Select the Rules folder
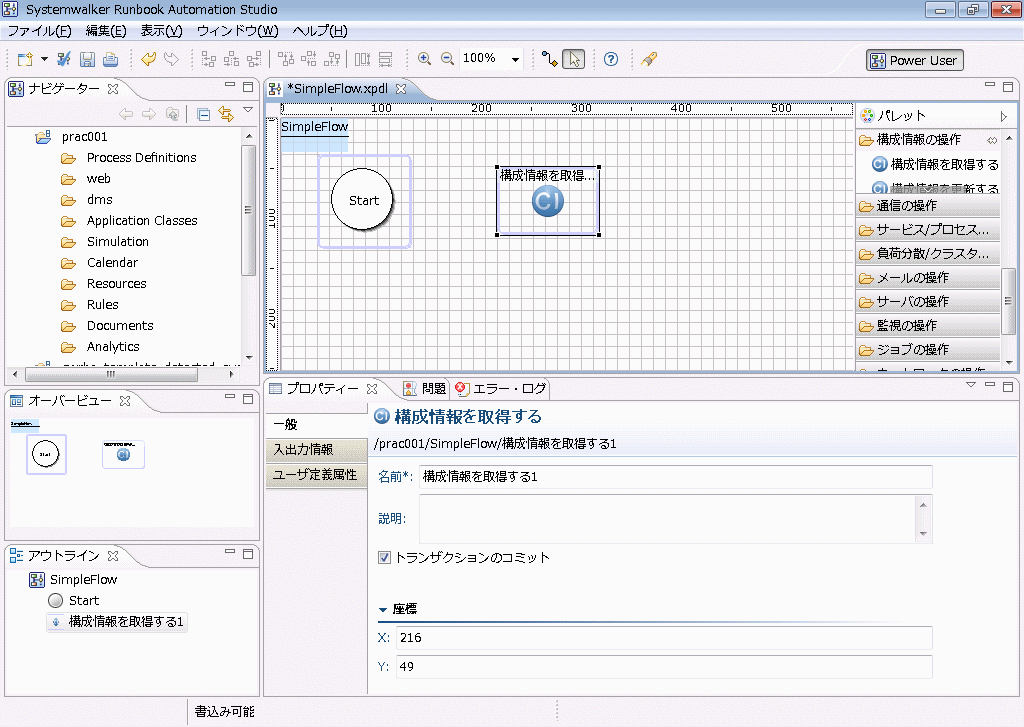 coord(103,304)
